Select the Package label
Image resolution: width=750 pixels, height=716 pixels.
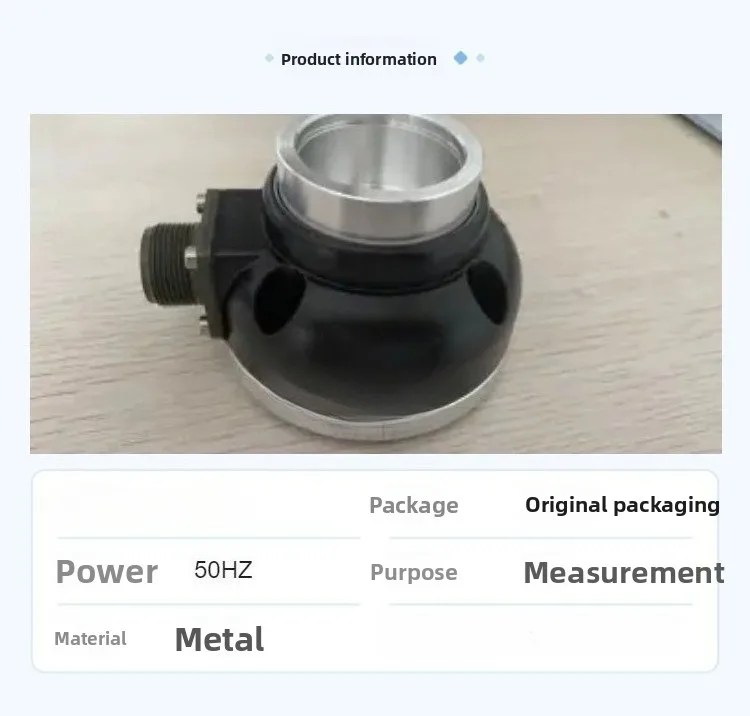414,506
